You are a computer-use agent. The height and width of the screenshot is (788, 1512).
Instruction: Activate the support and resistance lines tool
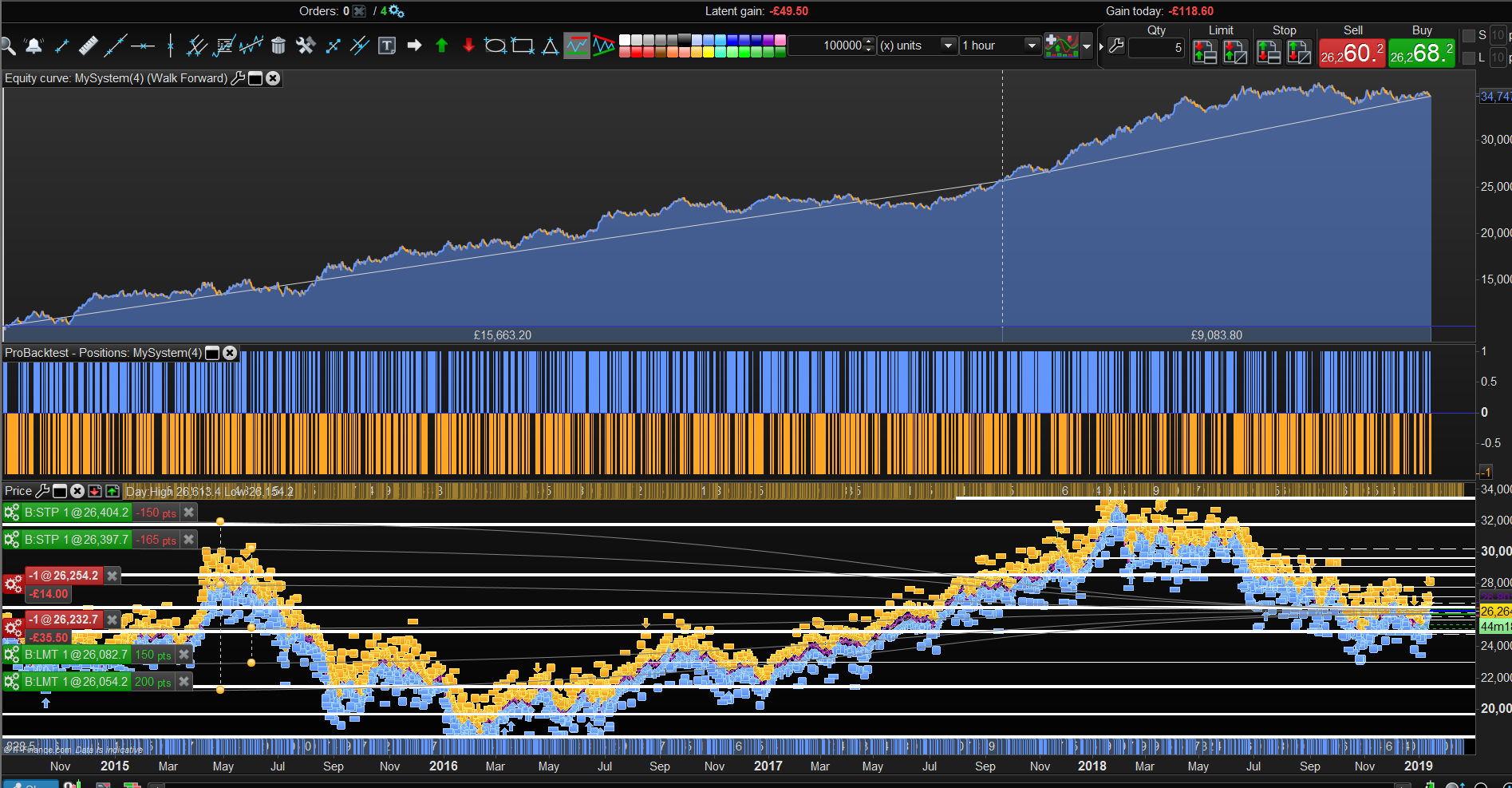(x=577, y=46)
